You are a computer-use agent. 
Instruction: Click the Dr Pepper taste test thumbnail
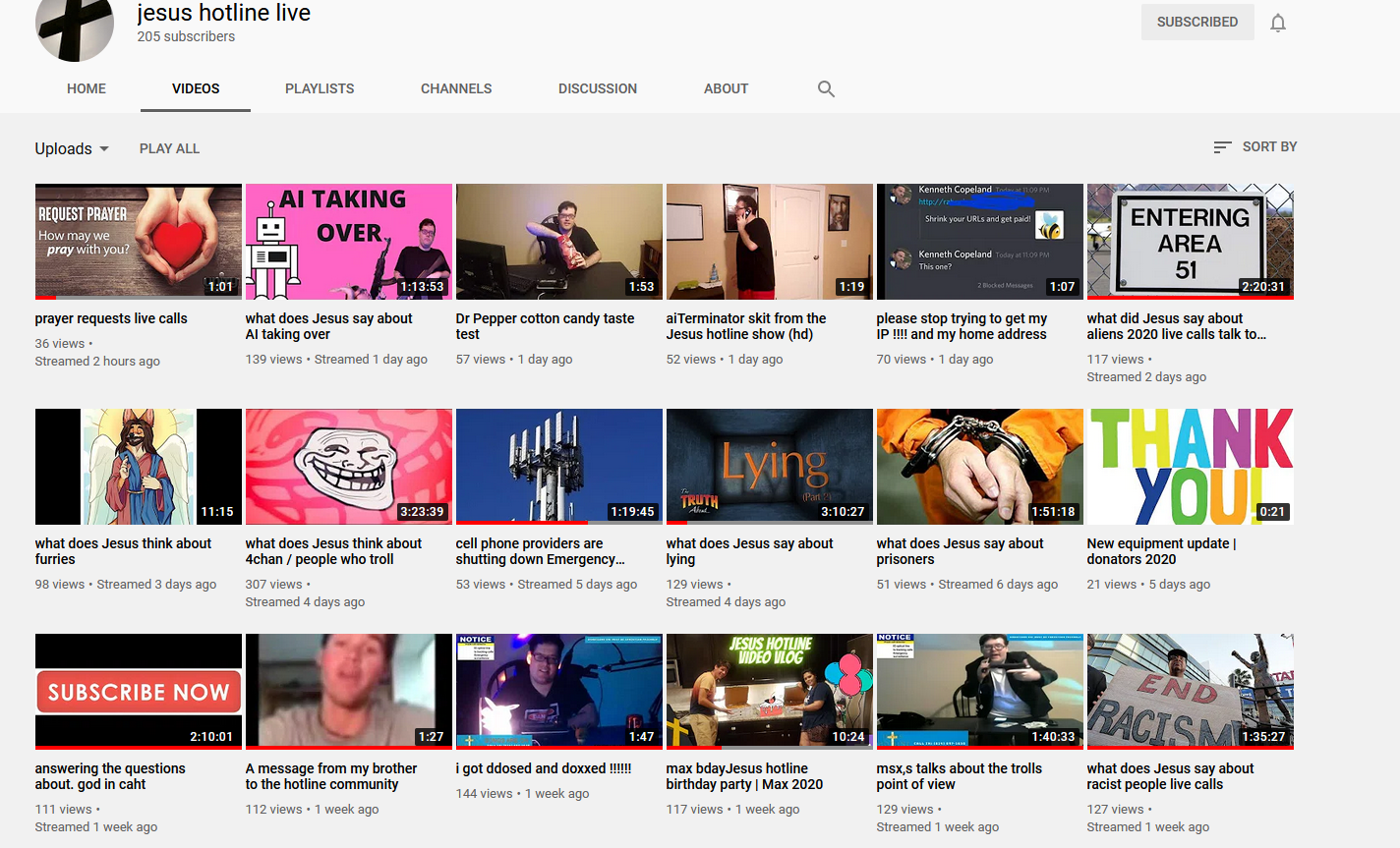(559, 242)
